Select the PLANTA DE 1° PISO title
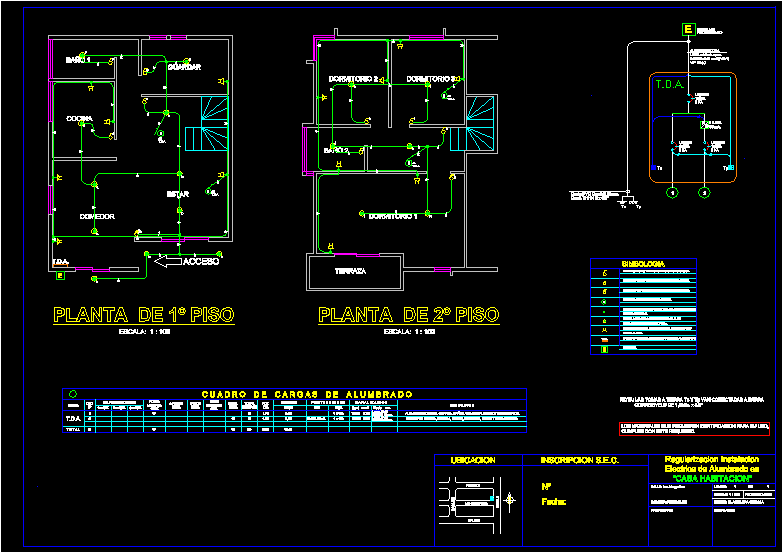 [144, 315]
